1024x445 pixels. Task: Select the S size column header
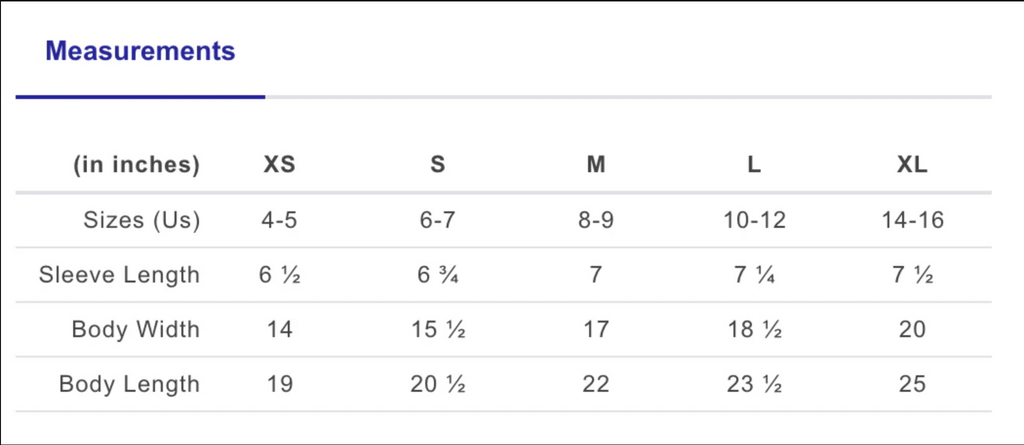point(438,165)
